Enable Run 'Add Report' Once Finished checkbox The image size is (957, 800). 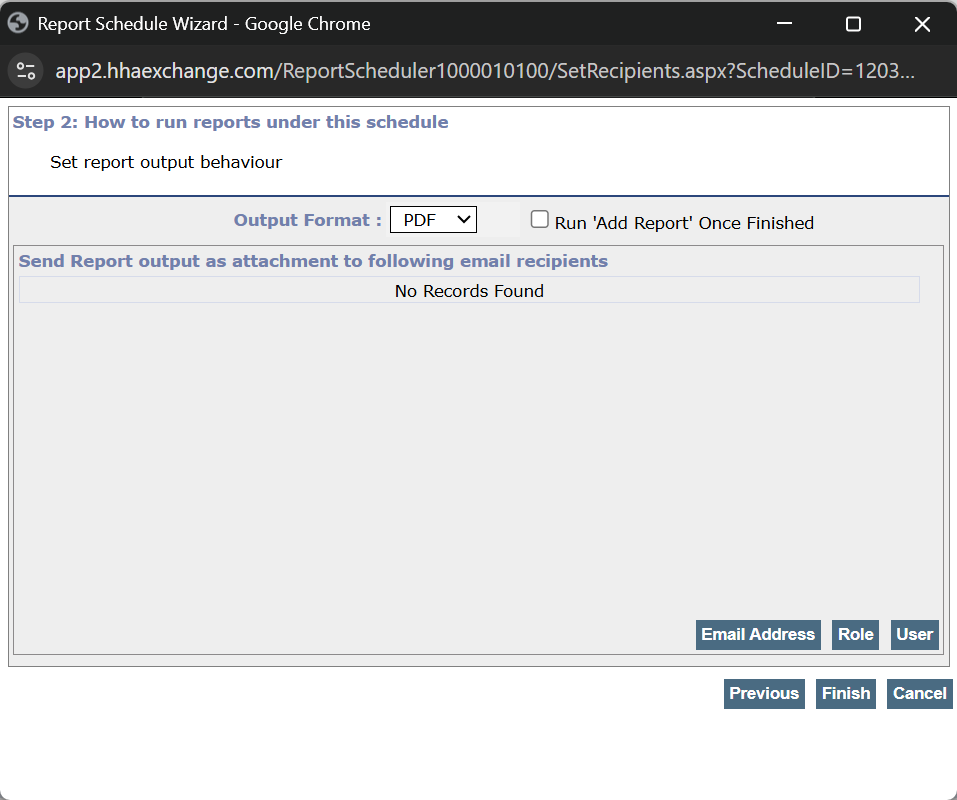coord(540,220)
